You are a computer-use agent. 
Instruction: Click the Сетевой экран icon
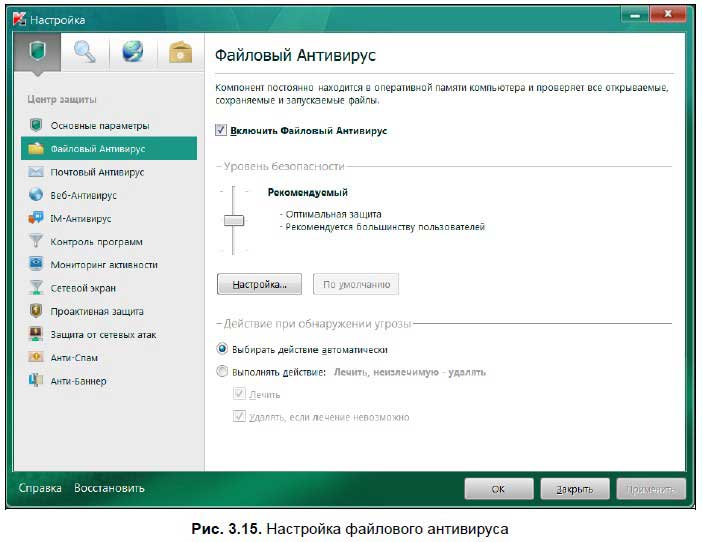36,288
